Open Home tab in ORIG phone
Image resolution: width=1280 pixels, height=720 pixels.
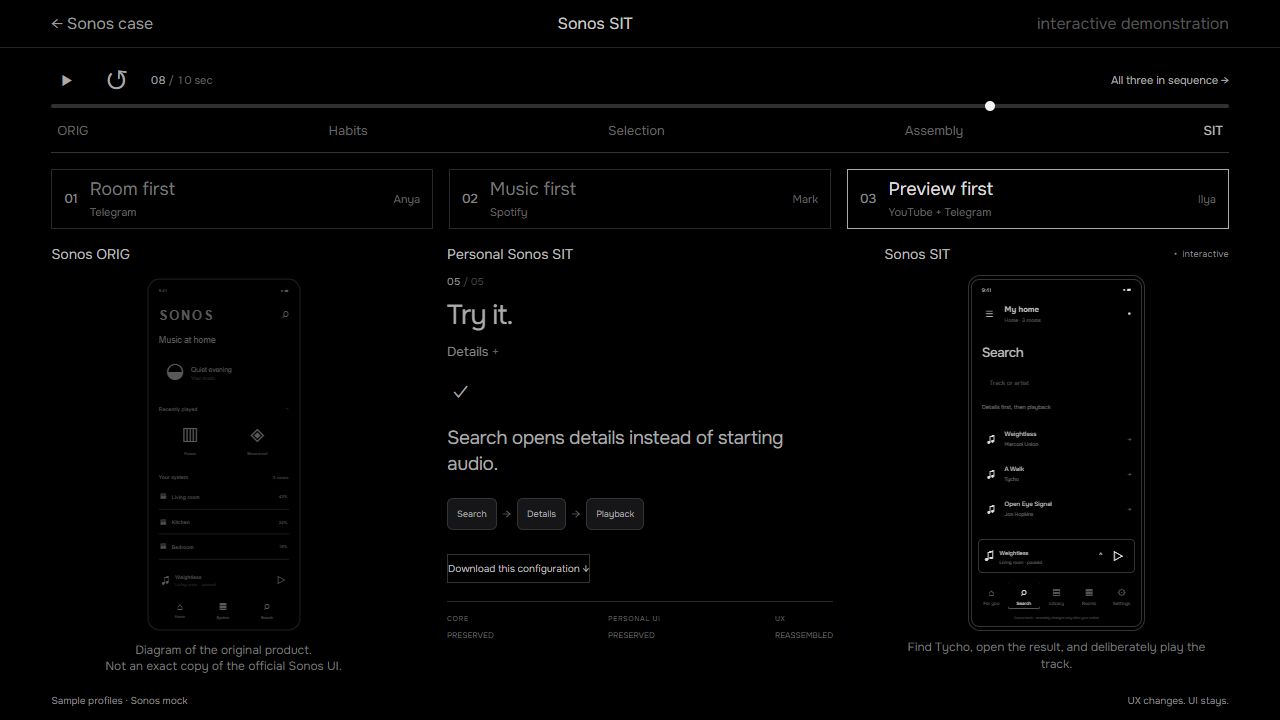pyautogui.click(x=180, y=610)
